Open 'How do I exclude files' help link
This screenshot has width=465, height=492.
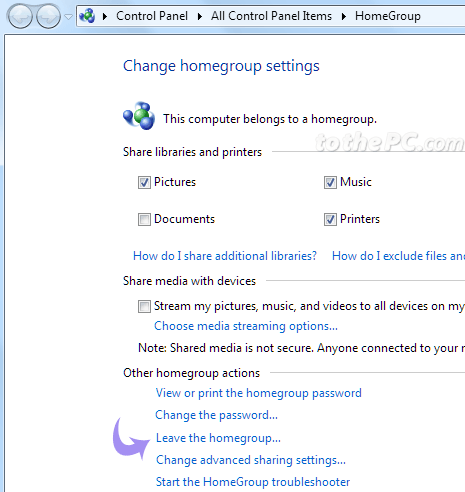pos(398,256)
